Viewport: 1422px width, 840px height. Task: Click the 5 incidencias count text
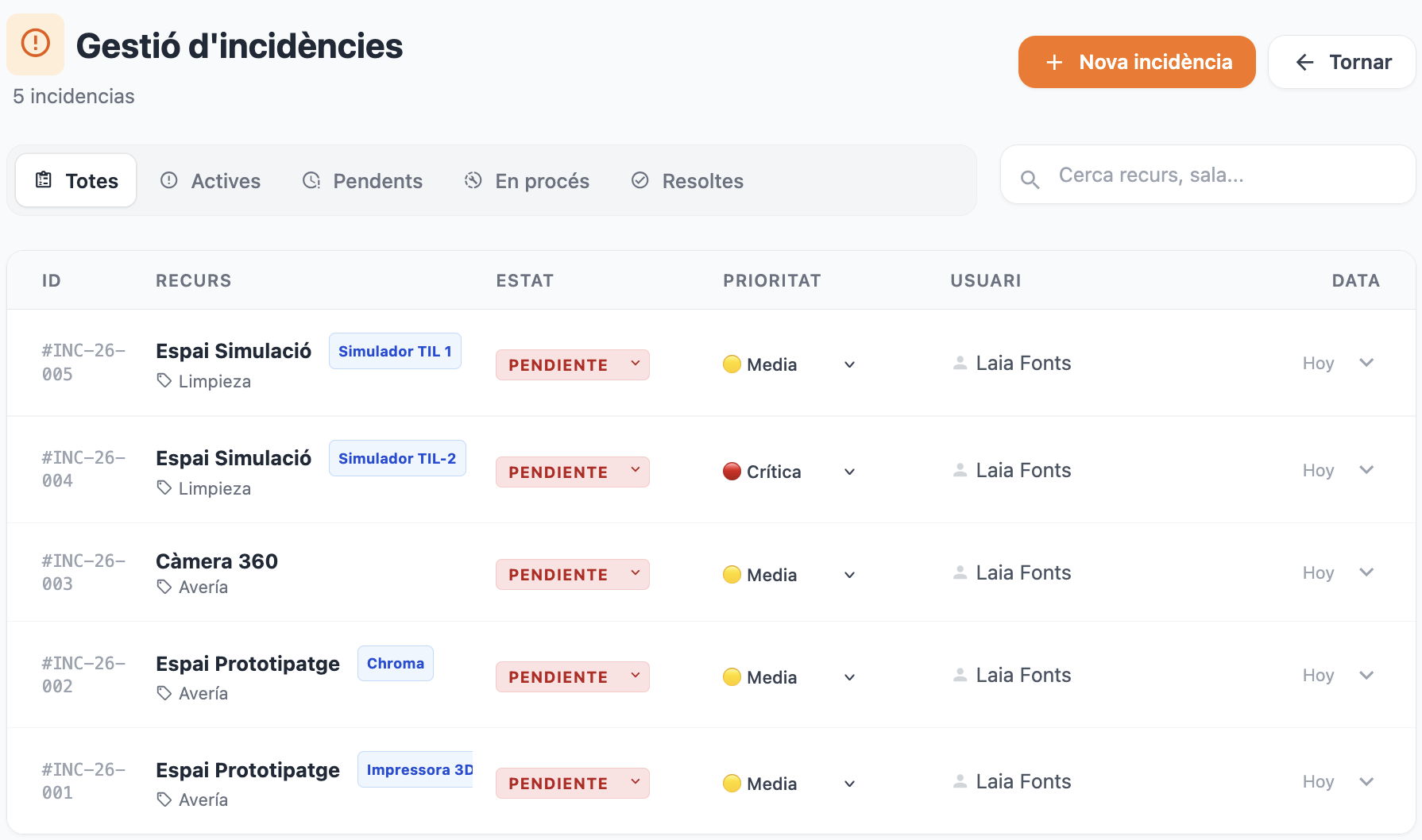click(74, 96)
